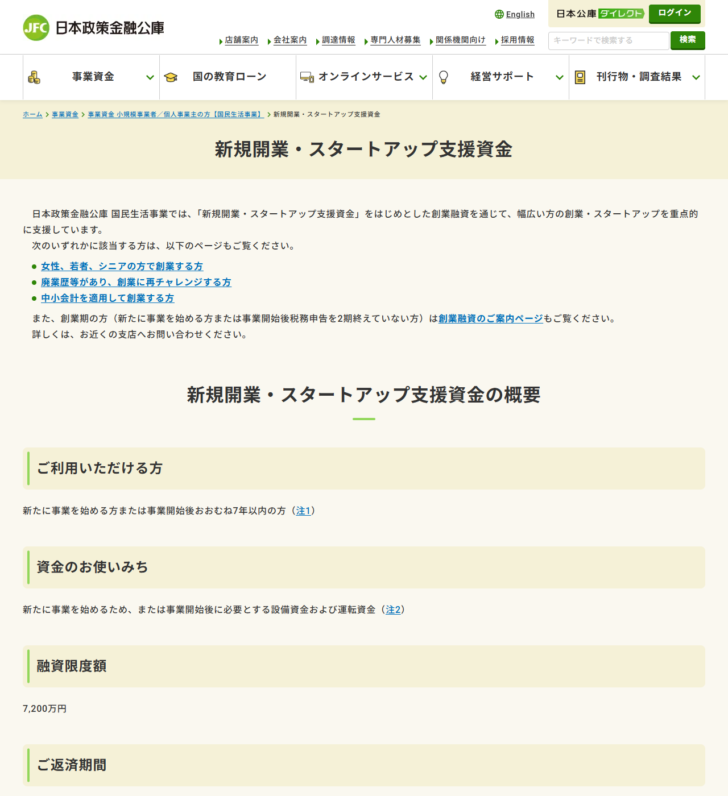728x796 pixels.
Task: Click the 日本政策金融公庫 site title
Action: point(110,28)
